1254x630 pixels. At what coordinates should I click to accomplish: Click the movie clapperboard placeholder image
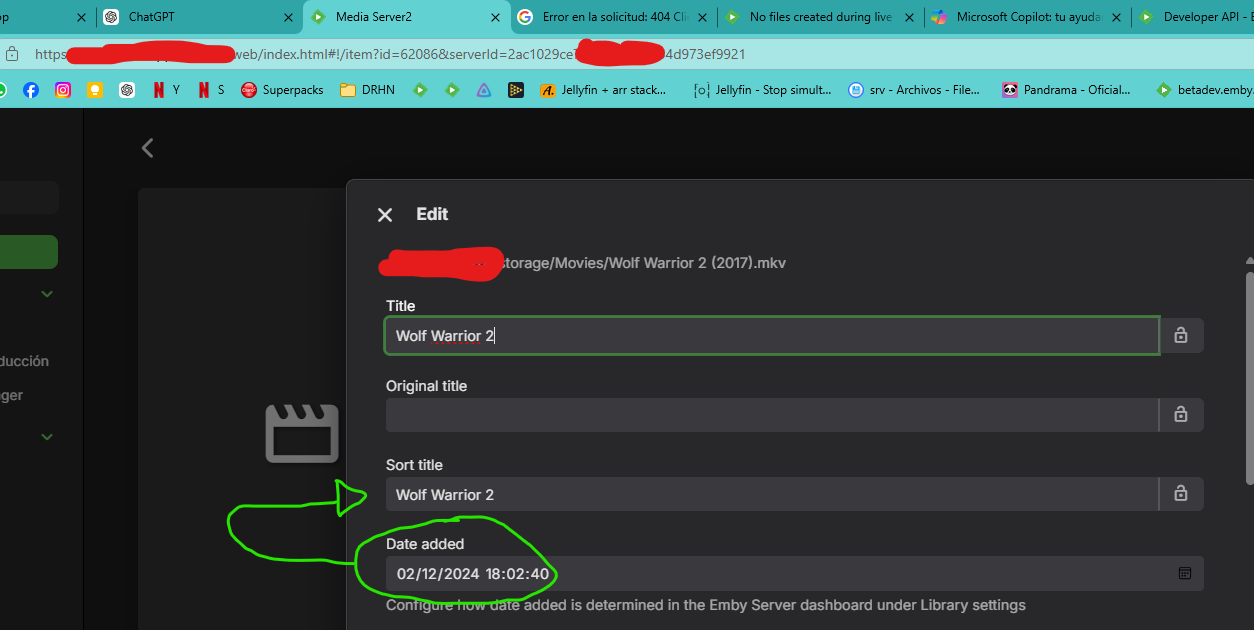pyautogui.click(x=301, y=433)
